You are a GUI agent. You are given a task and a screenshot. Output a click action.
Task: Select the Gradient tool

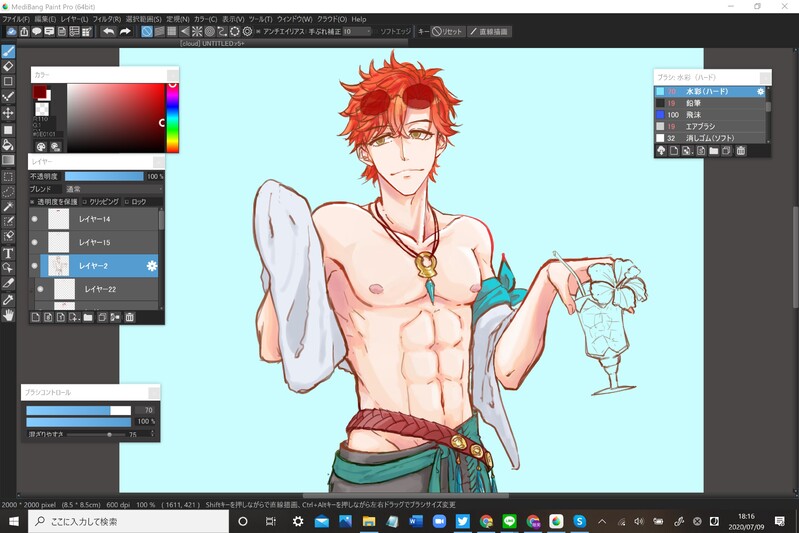click(8, 160)
